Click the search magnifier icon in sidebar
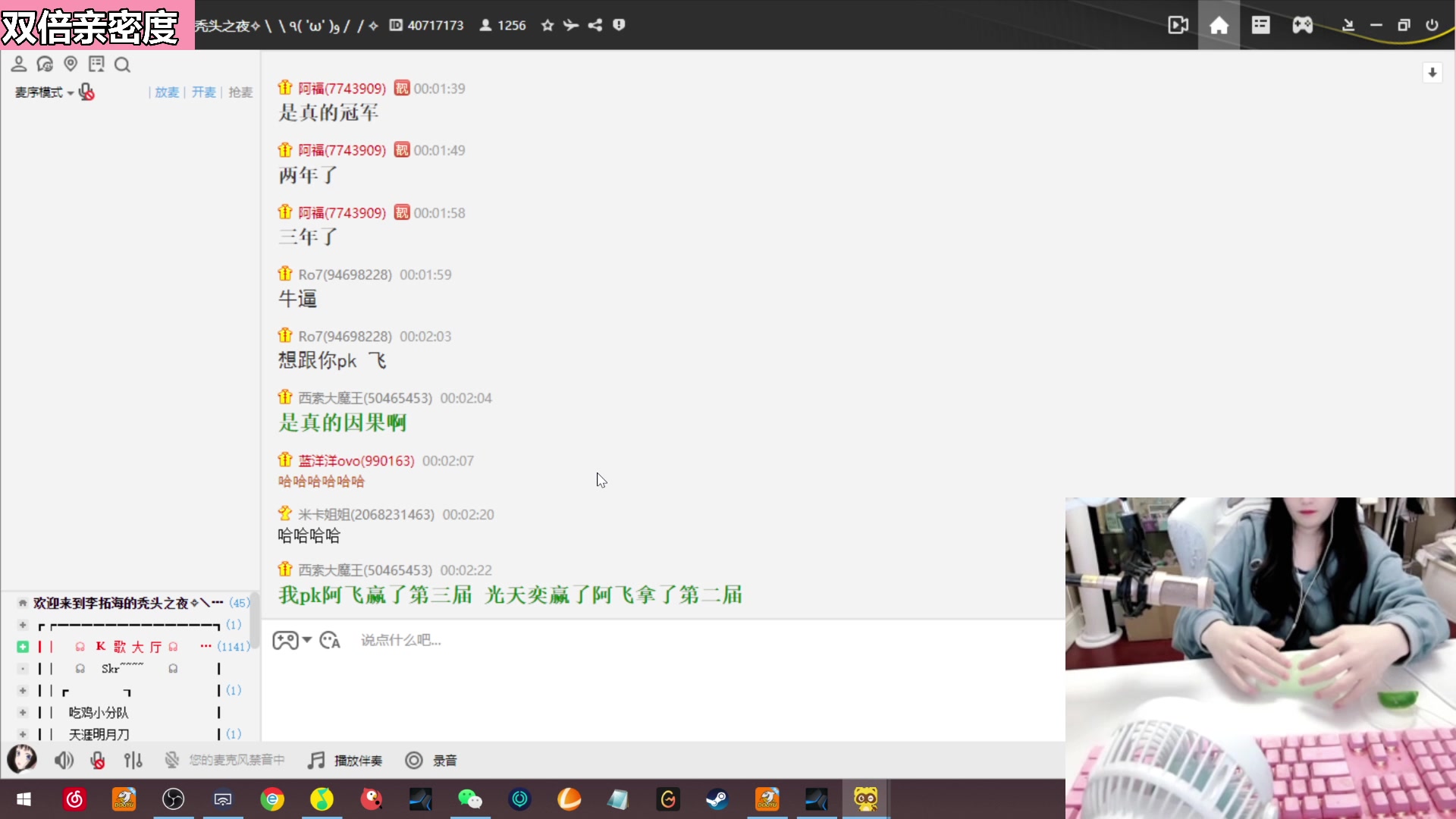 [122, 65]
